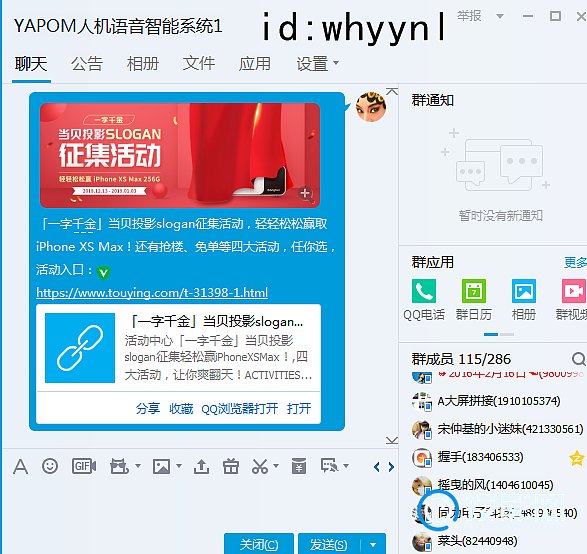Insert a picture via image icon

(161, 466)
